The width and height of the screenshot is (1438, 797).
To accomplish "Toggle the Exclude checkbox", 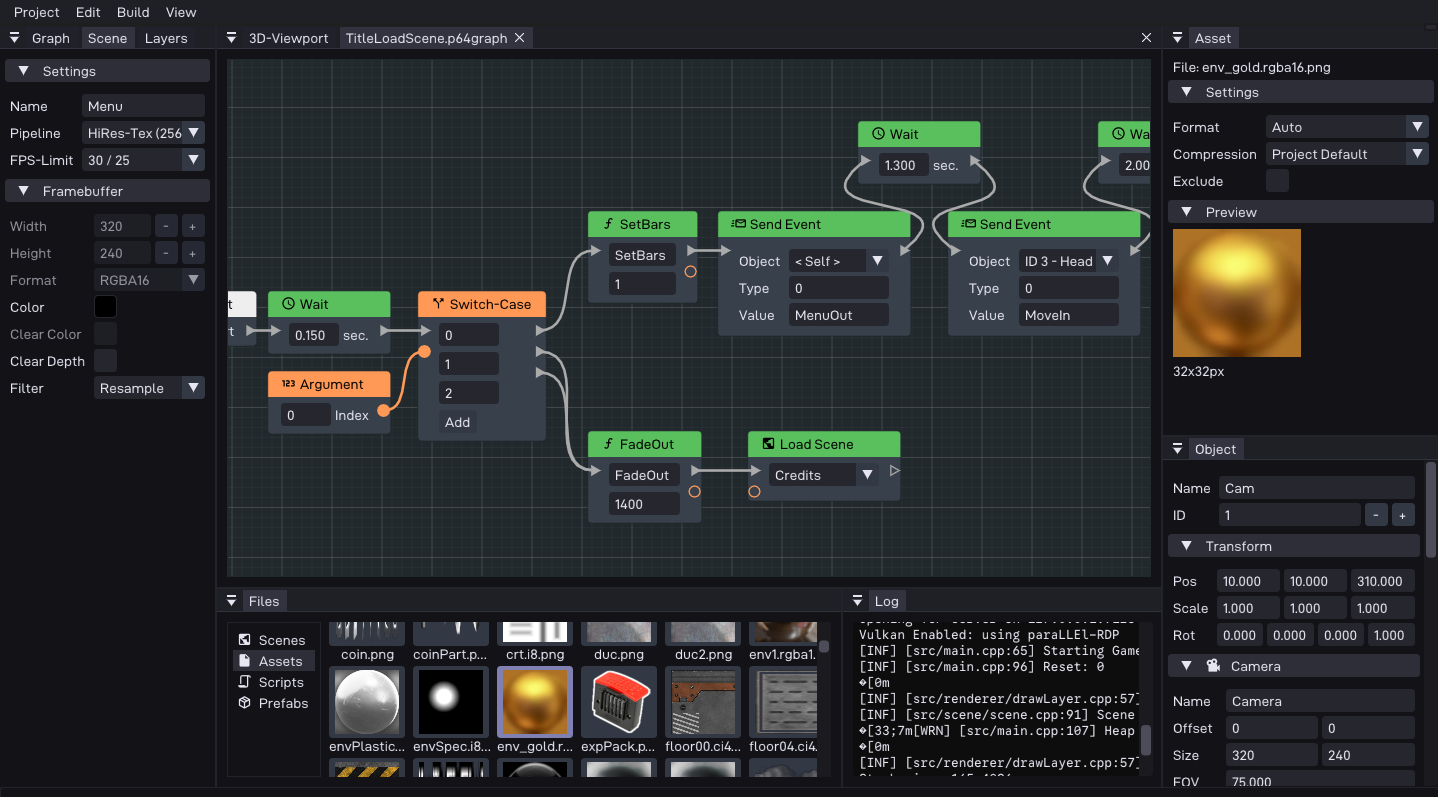I will [1277, 181].
